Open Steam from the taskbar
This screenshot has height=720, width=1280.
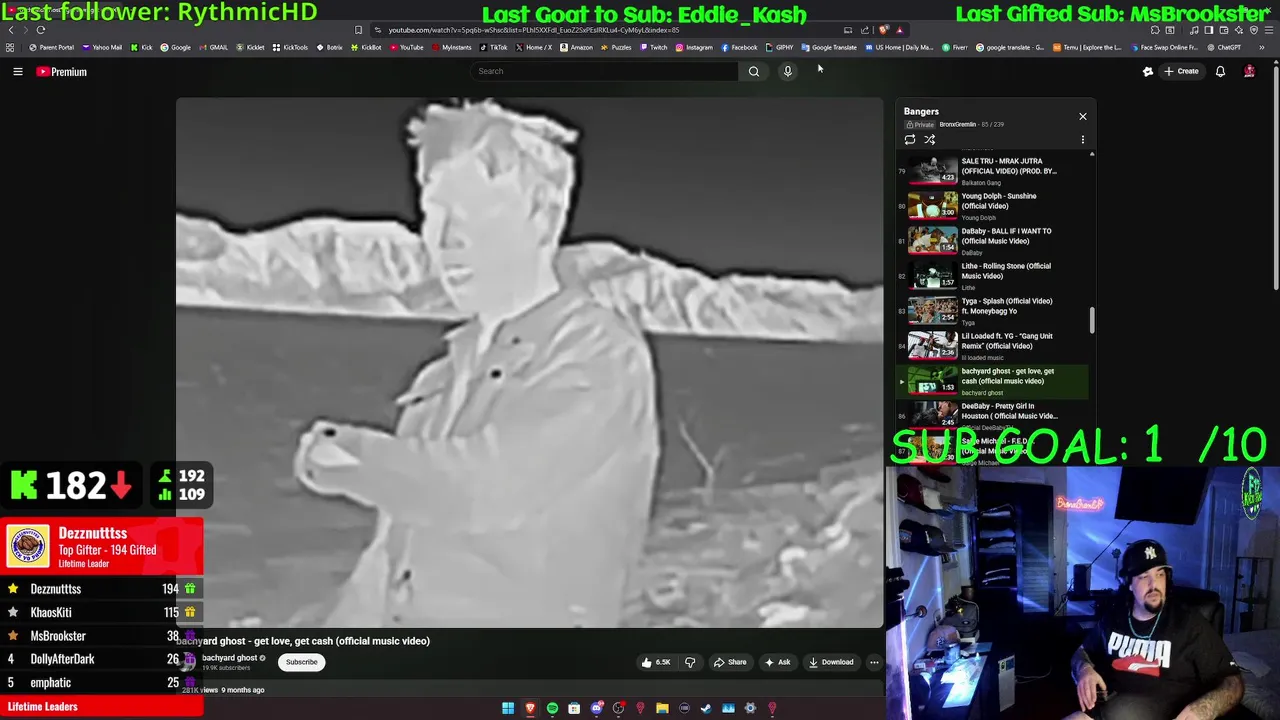[706, 708]
